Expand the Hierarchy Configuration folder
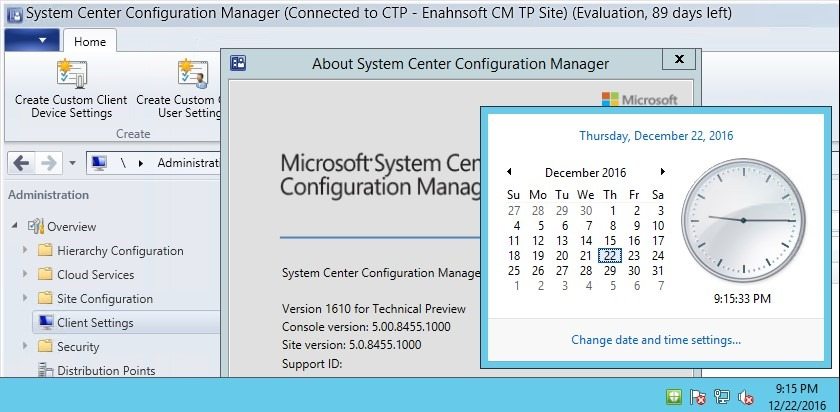The image size is (840, 412). [25, 250]
